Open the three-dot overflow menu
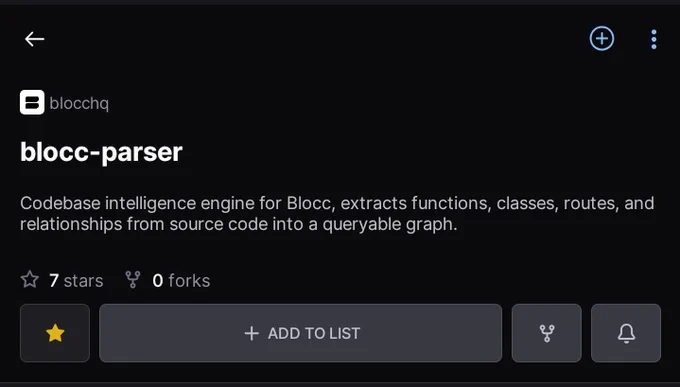680x387 pixels. 654,39
